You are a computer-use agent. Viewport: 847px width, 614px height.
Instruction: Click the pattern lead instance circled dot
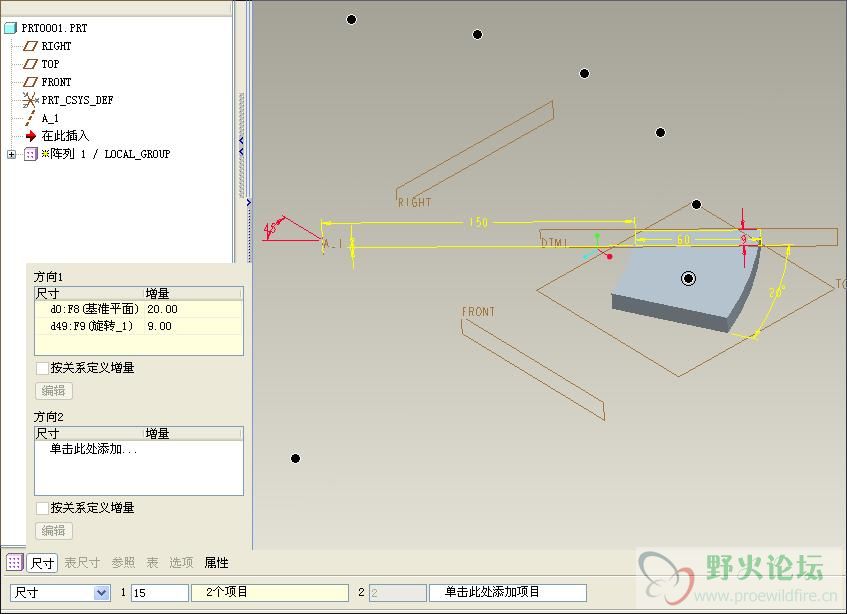(x=688, y=279)
